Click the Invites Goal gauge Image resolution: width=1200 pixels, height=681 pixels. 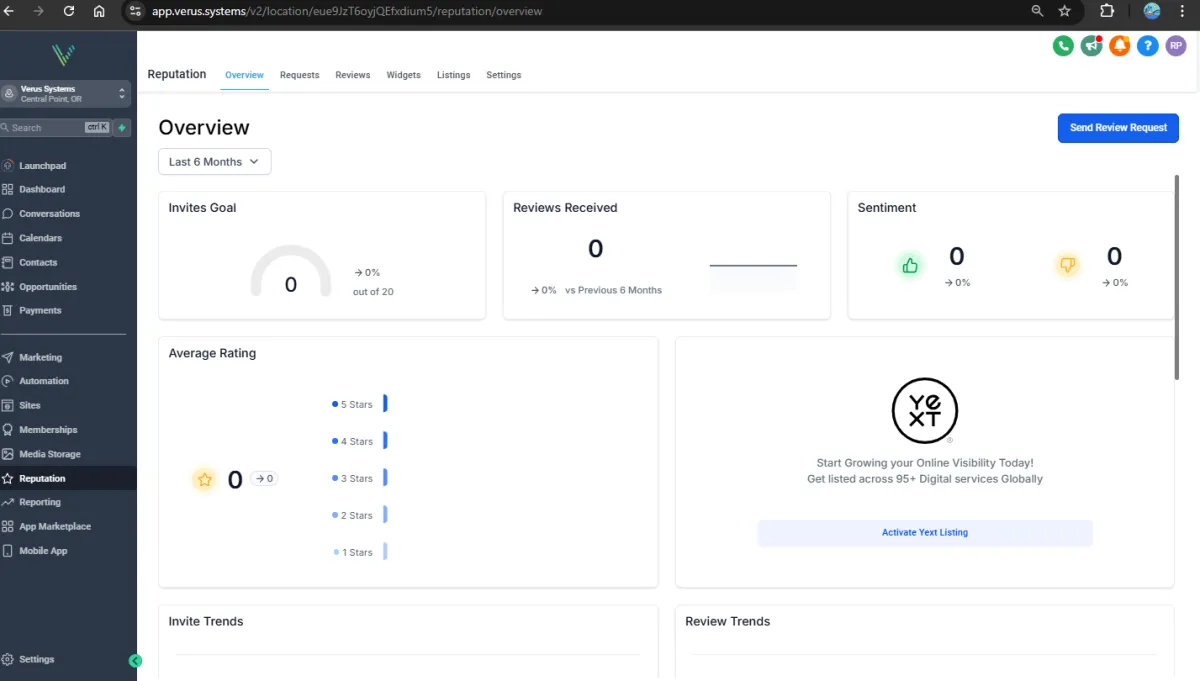tap(290, 271)
